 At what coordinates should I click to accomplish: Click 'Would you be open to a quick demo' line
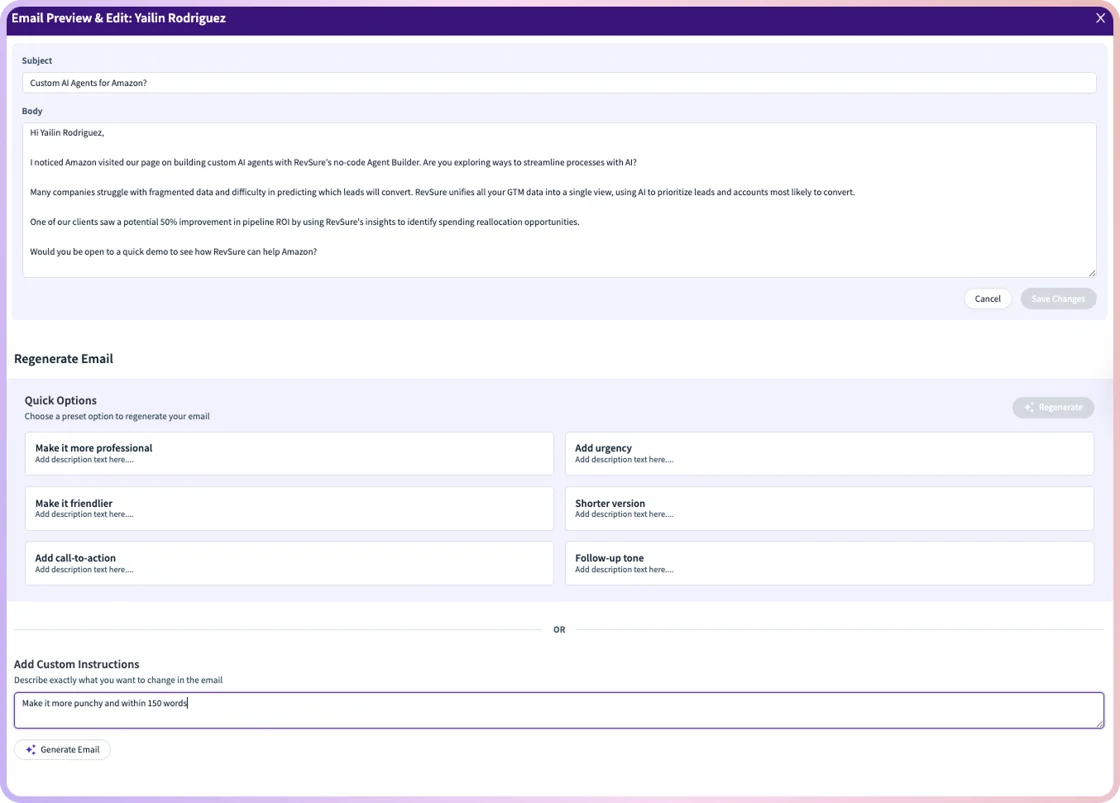pos(174,252)
